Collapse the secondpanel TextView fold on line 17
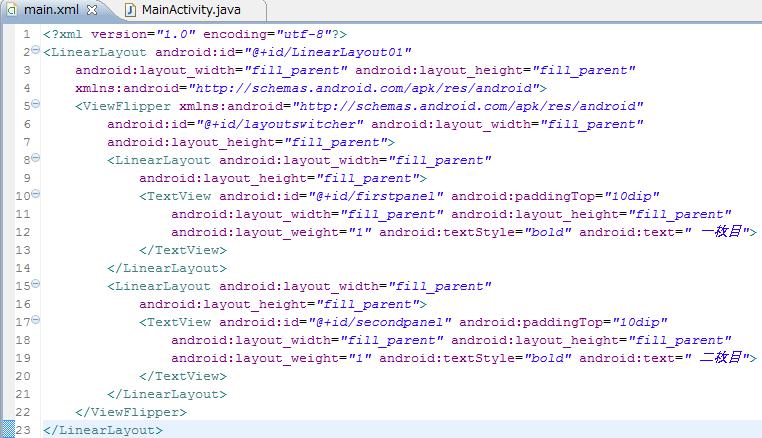Screen dimensions: 762x438 pos(36,322)
